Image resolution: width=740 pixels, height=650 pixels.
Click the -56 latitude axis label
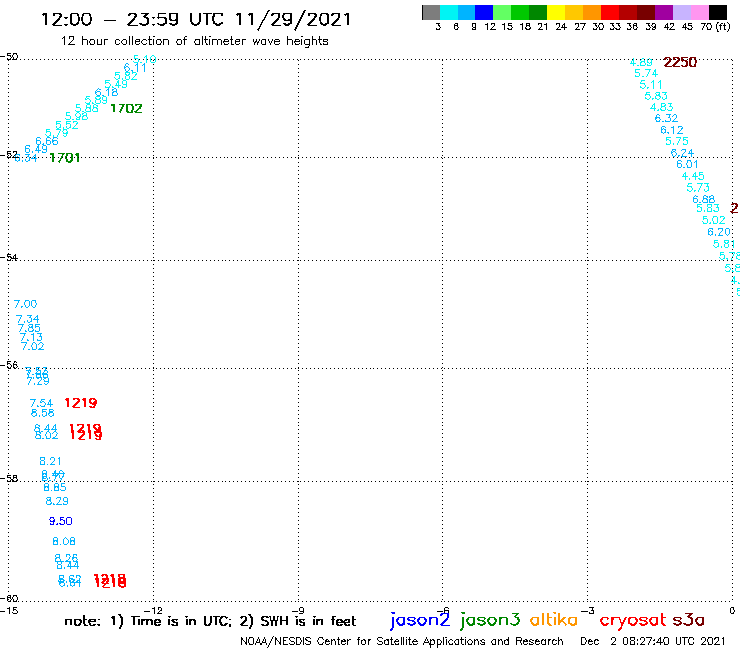[9, 365]
